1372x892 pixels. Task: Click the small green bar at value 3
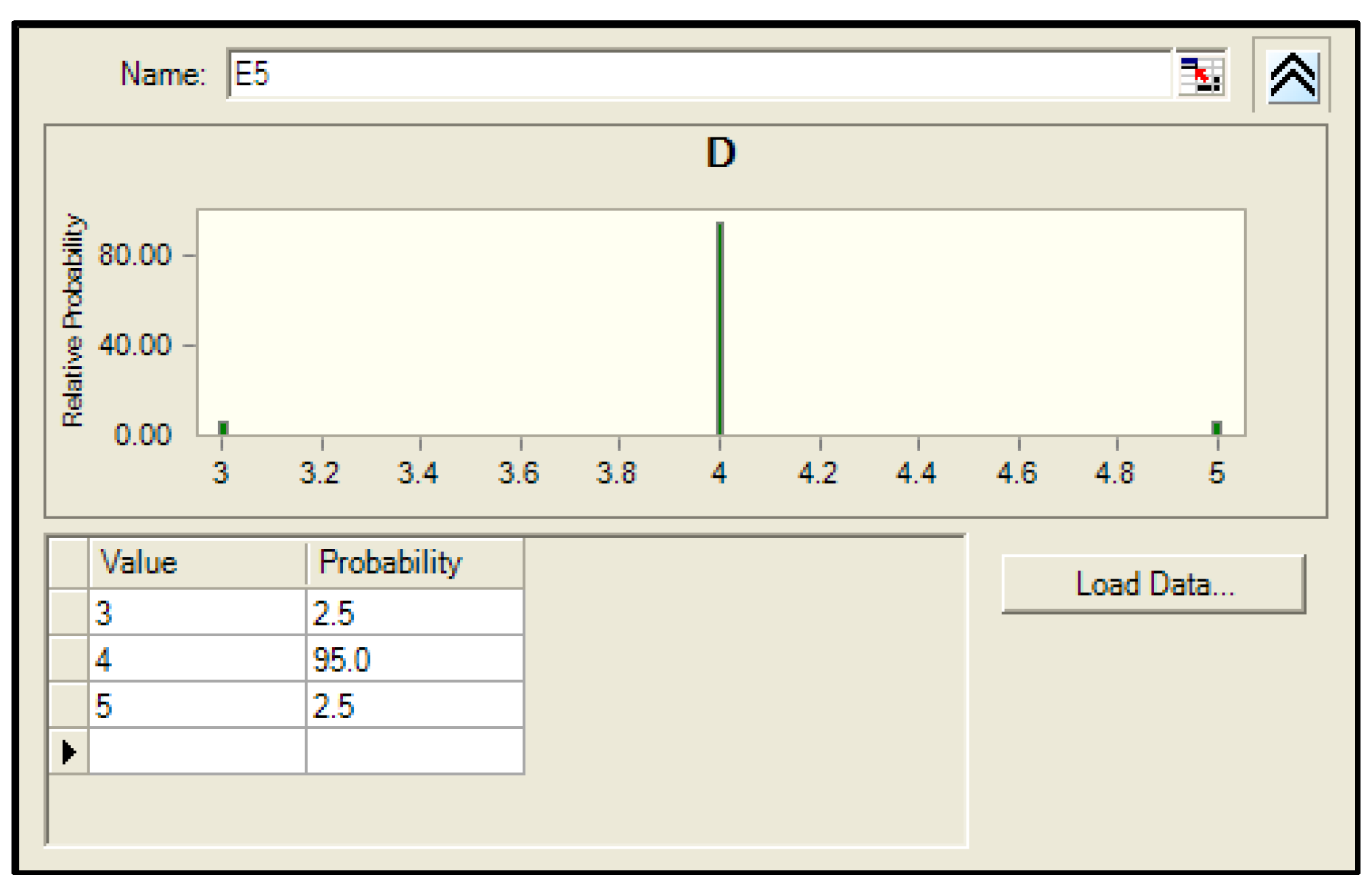[x=223, y=428]
